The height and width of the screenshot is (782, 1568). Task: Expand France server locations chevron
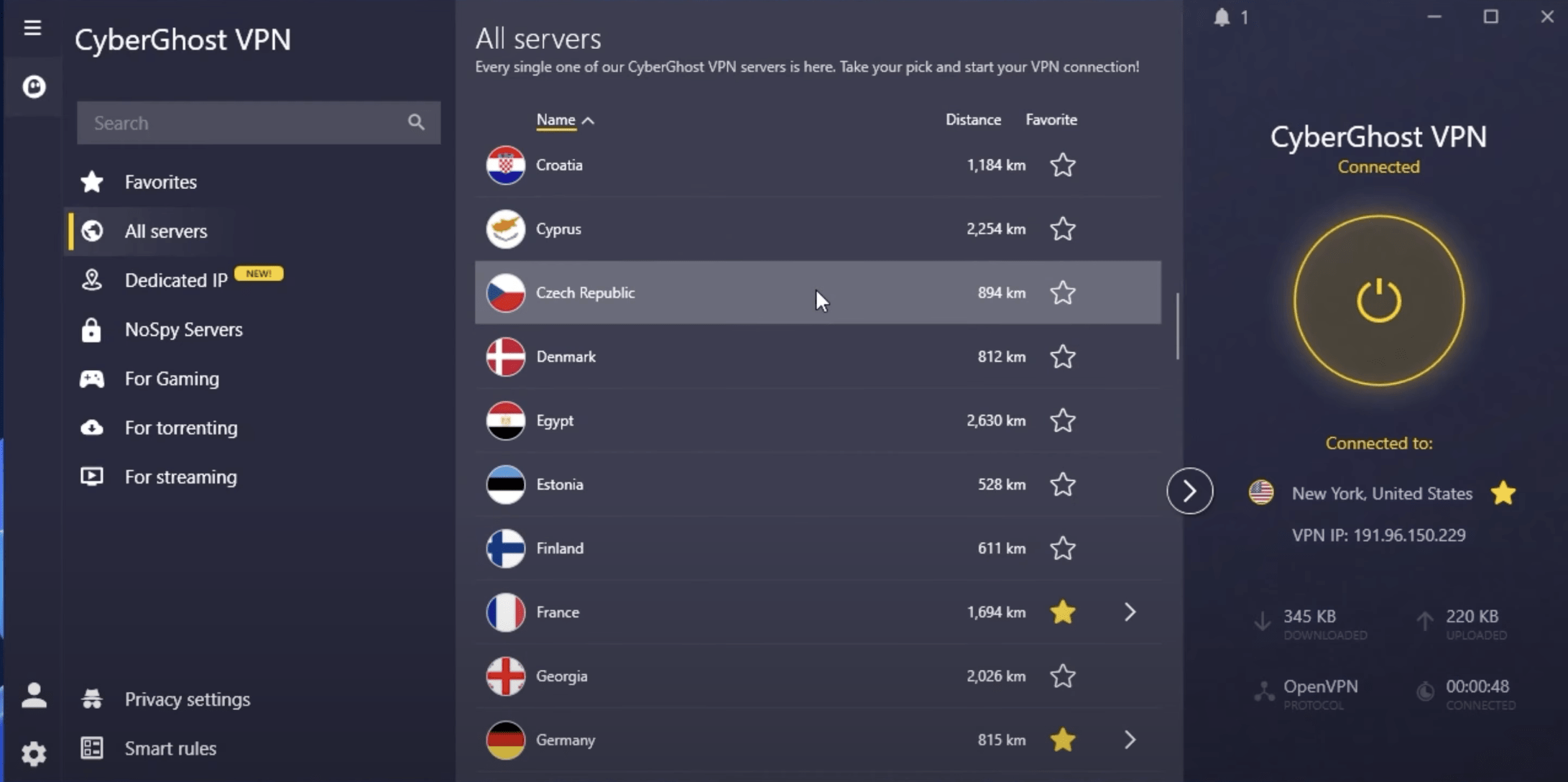point(1130,612)
